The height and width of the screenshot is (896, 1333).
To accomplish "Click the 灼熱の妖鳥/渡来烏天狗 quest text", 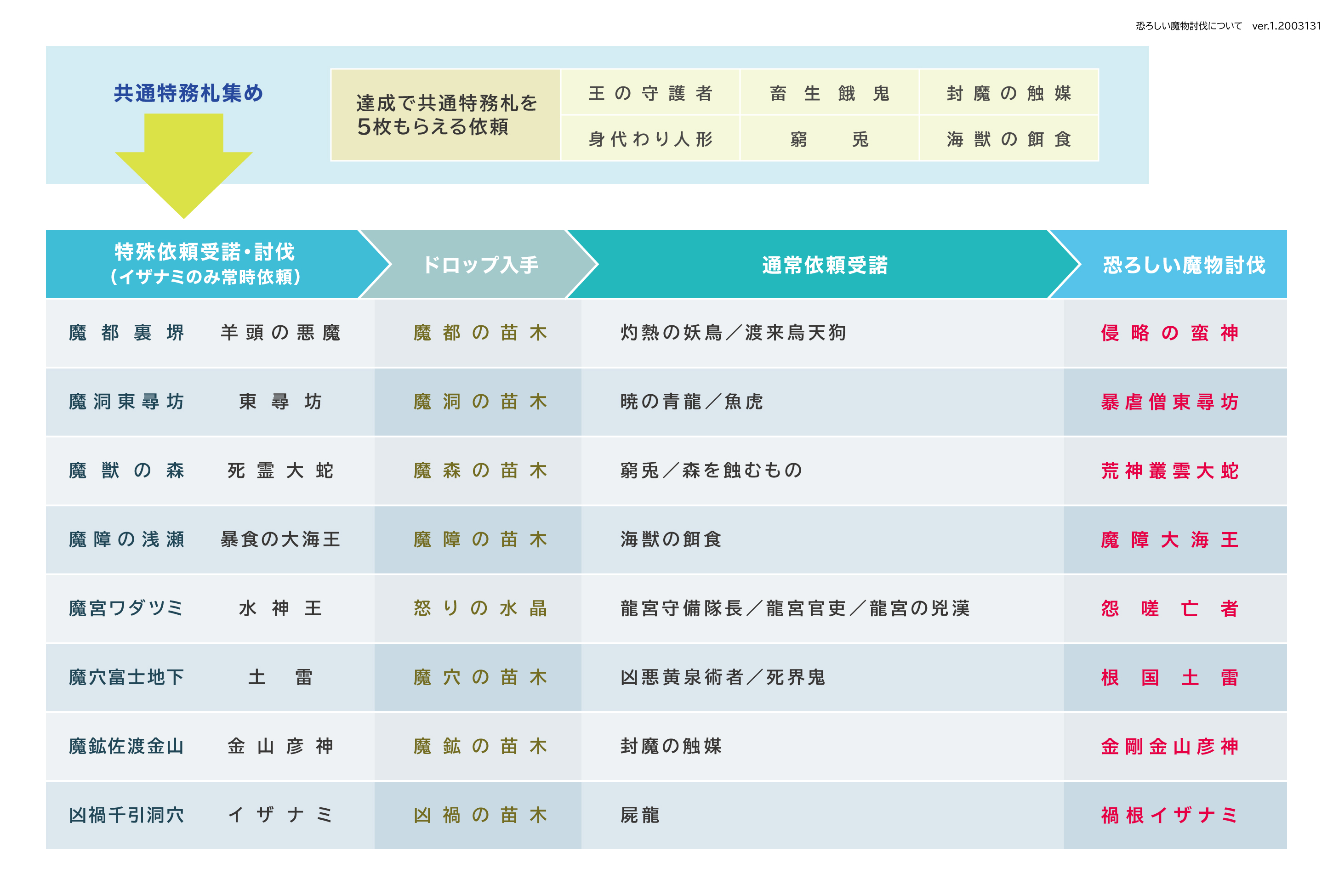I will click(x=733, y=333).
